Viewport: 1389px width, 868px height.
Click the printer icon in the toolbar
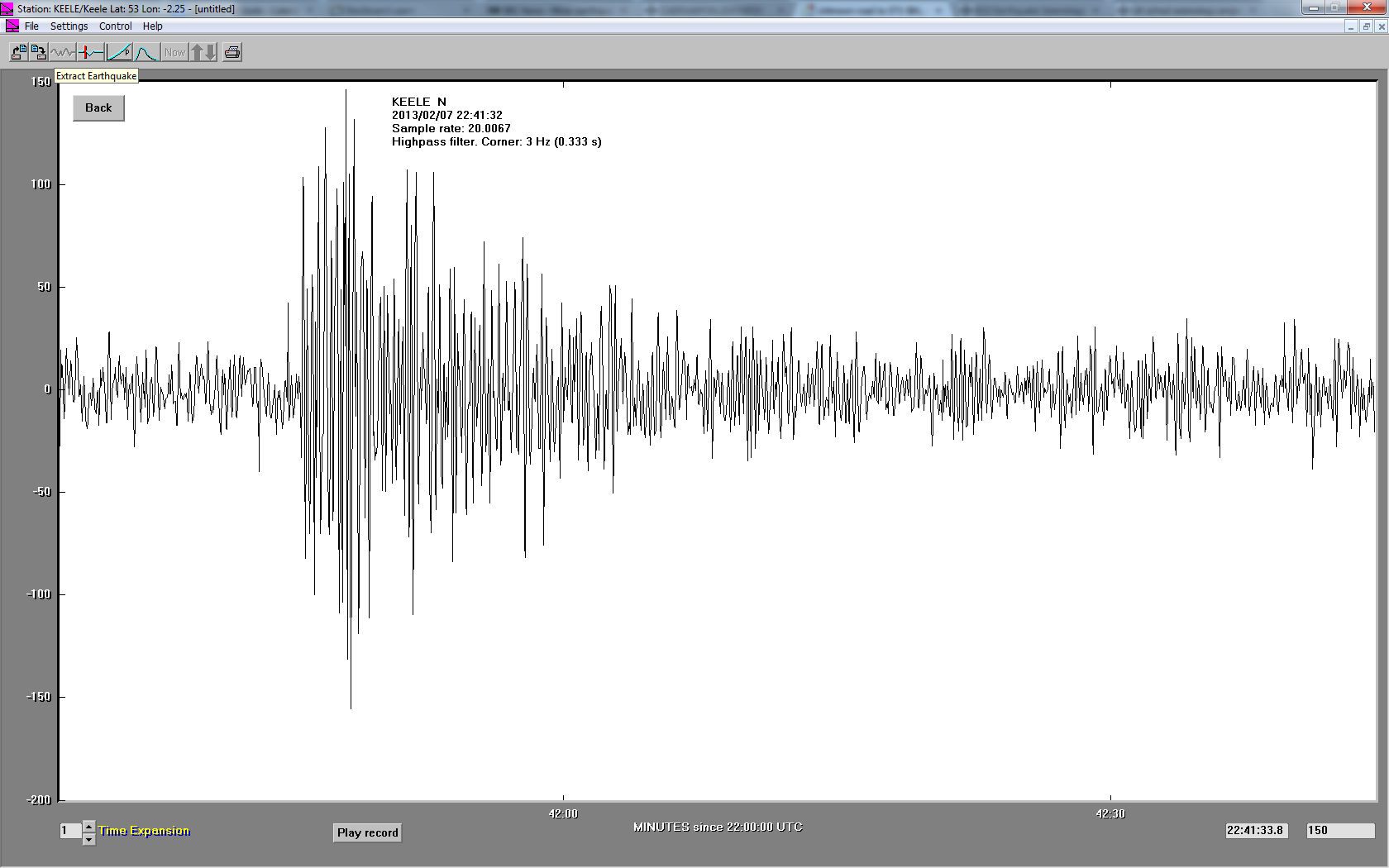pyautogui.click(x=232, y=52)
